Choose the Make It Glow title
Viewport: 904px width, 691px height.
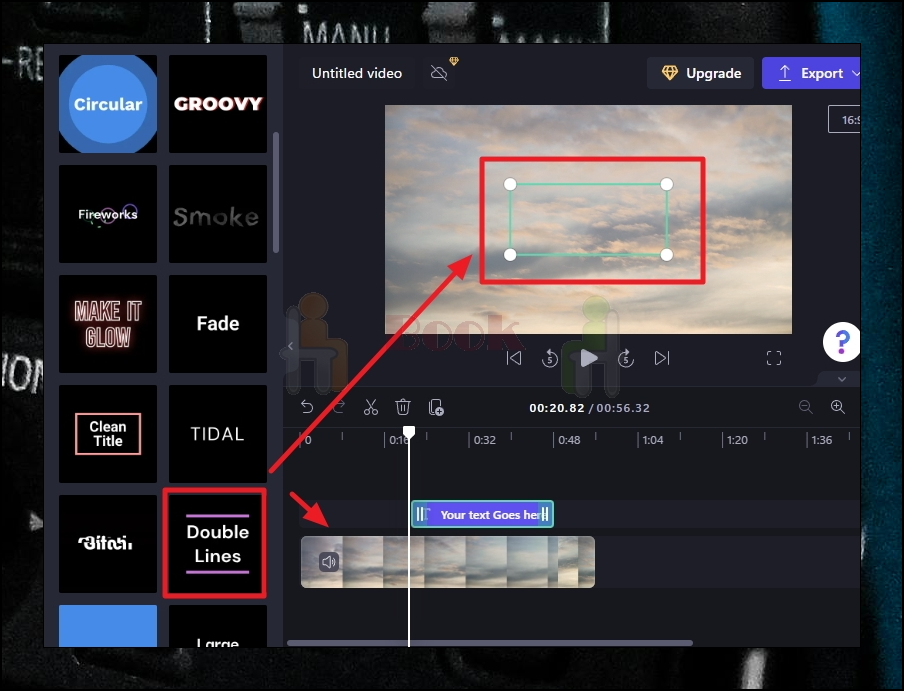coord(108,324)
